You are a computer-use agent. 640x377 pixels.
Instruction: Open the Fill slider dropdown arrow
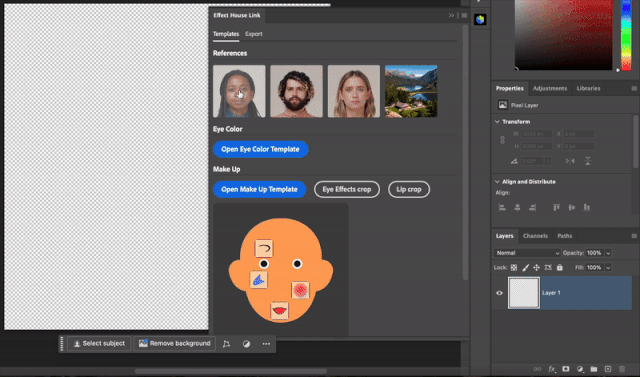coord(608,268)
